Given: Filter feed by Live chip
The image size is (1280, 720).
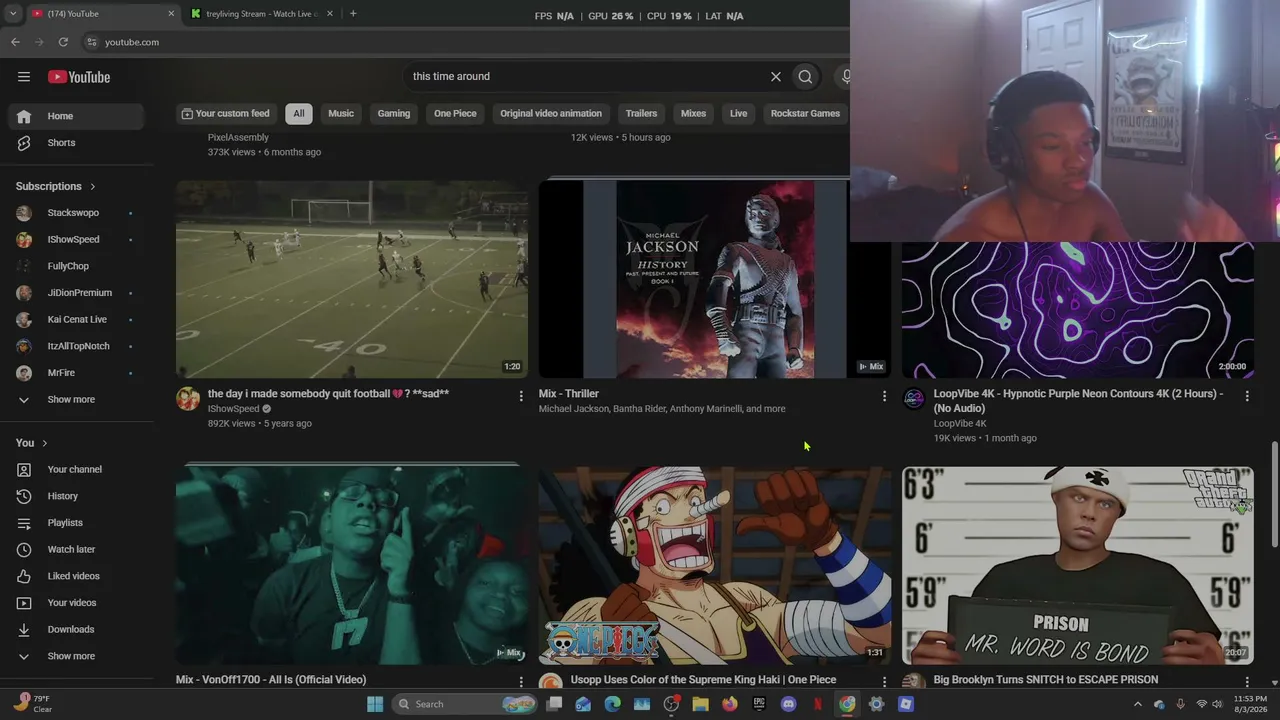Looking at the screenshot, I should (x=738, y=113).
